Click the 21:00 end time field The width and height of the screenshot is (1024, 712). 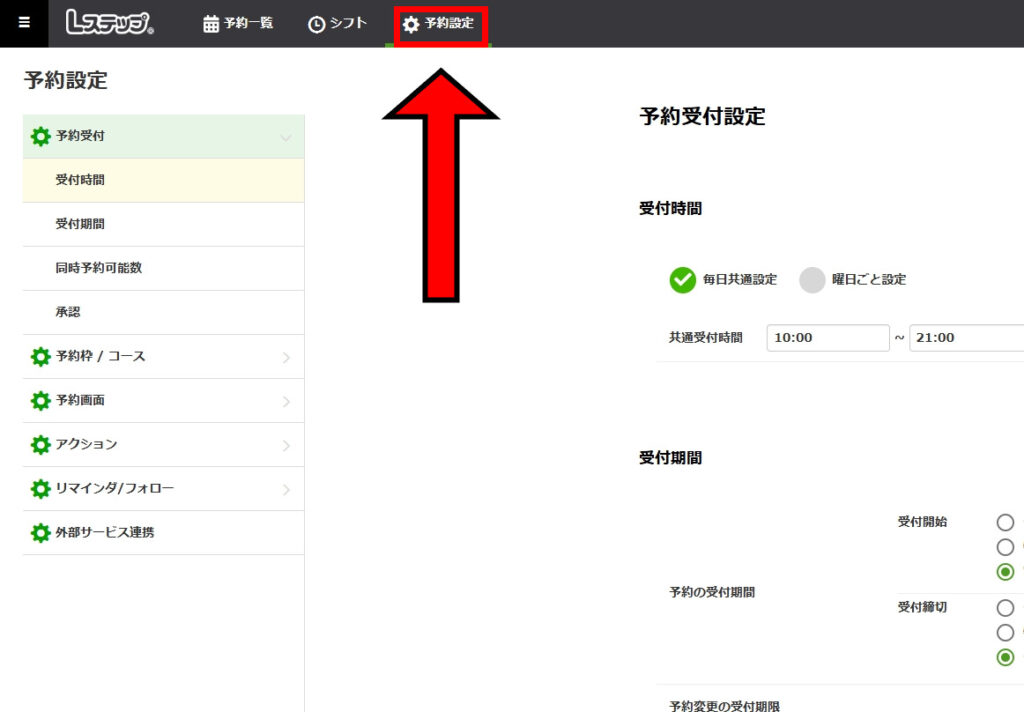click(x=966, y=338)
